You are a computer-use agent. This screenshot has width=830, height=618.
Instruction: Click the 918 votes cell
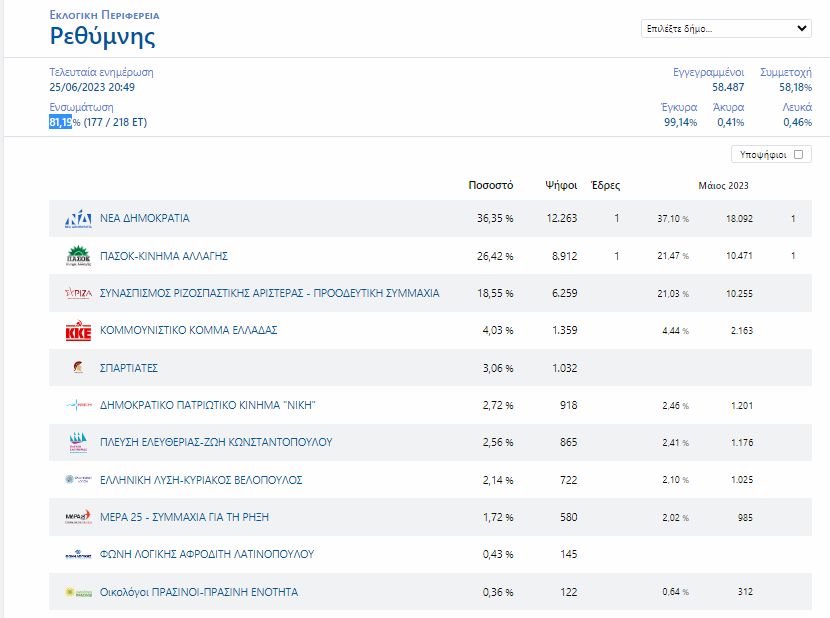569,405
